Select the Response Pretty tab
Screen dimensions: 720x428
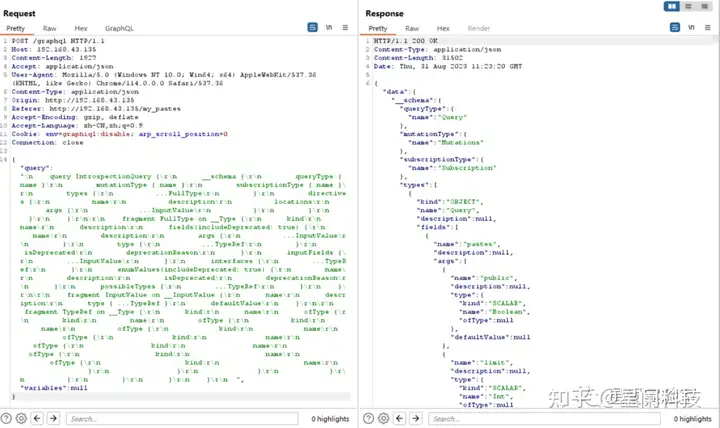coord(378,28)
